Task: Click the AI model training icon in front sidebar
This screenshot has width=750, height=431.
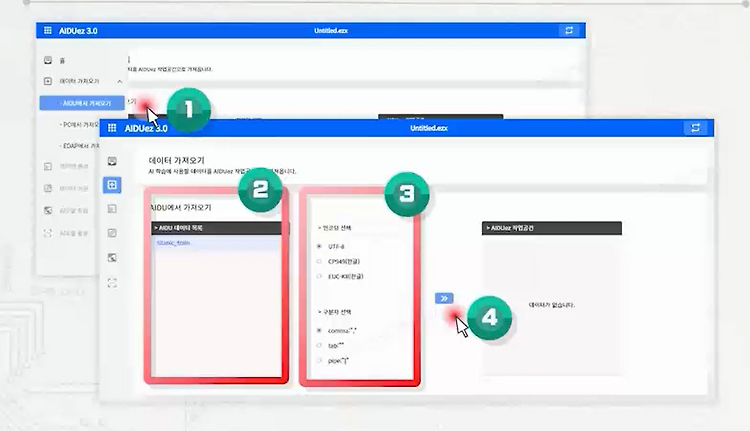Action: click(x=112, y=258)
